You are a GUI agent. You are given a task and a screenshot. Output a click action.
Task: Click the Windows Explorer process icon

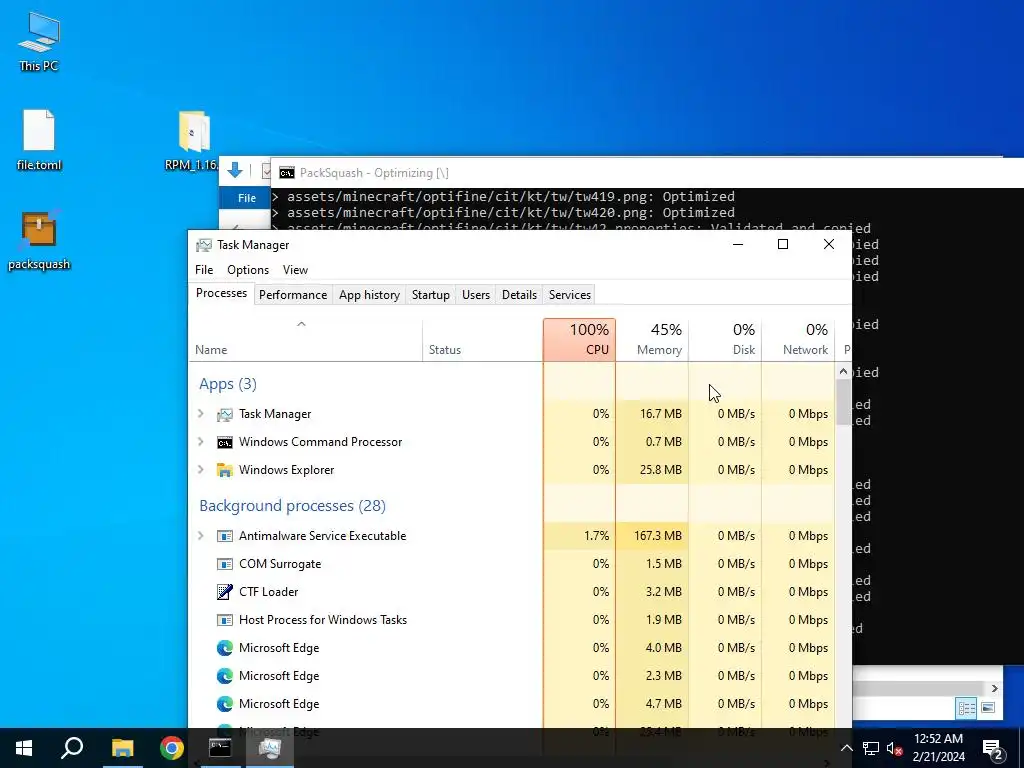coord(225,470)
